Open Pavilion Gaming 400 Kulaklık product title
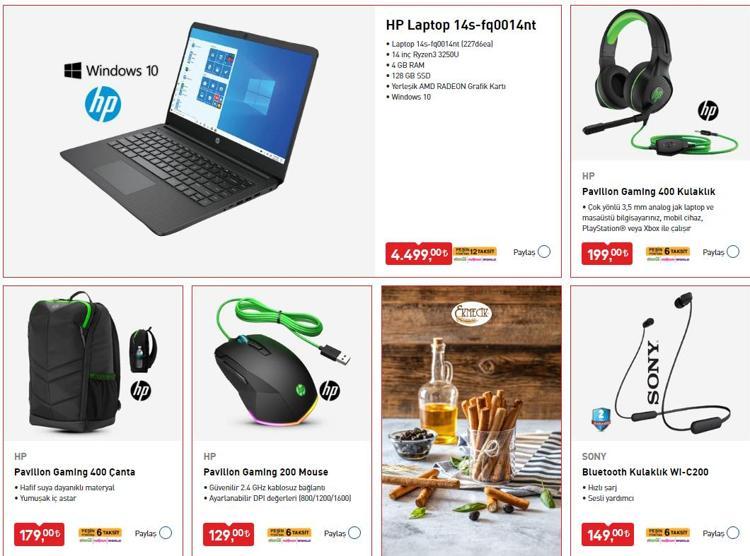 (x=648, y=191)
